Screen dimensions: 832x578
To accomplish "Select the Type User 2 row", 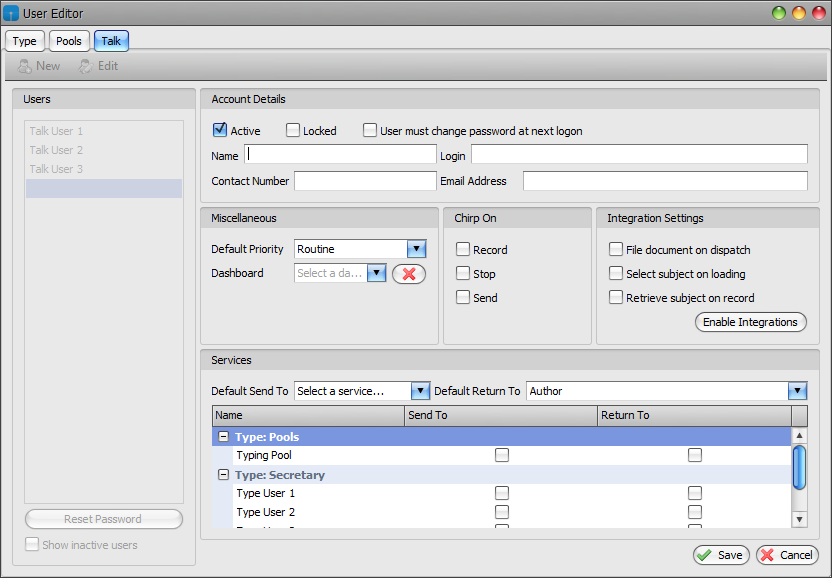I will [501, 513].
